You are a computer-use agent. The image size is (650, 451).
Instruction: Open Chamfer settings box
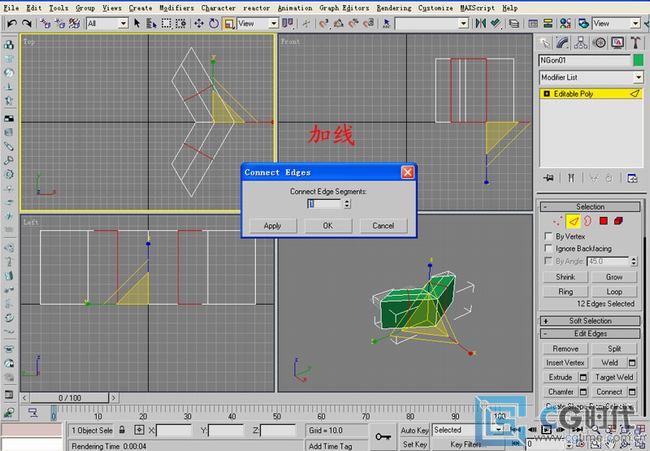pyautogui.click(x=583, y=392)
